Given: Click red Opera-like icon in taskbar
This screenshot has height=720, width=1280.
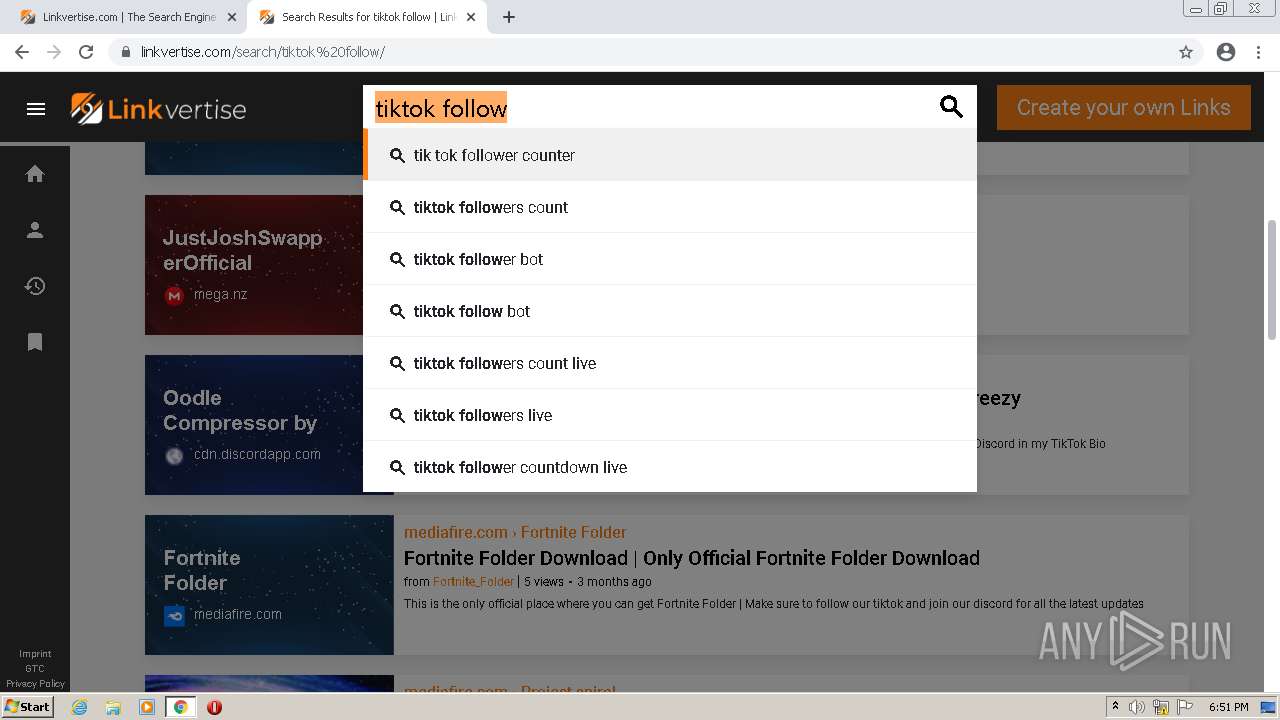Looking at the screenshot, I should coord(214,707).
